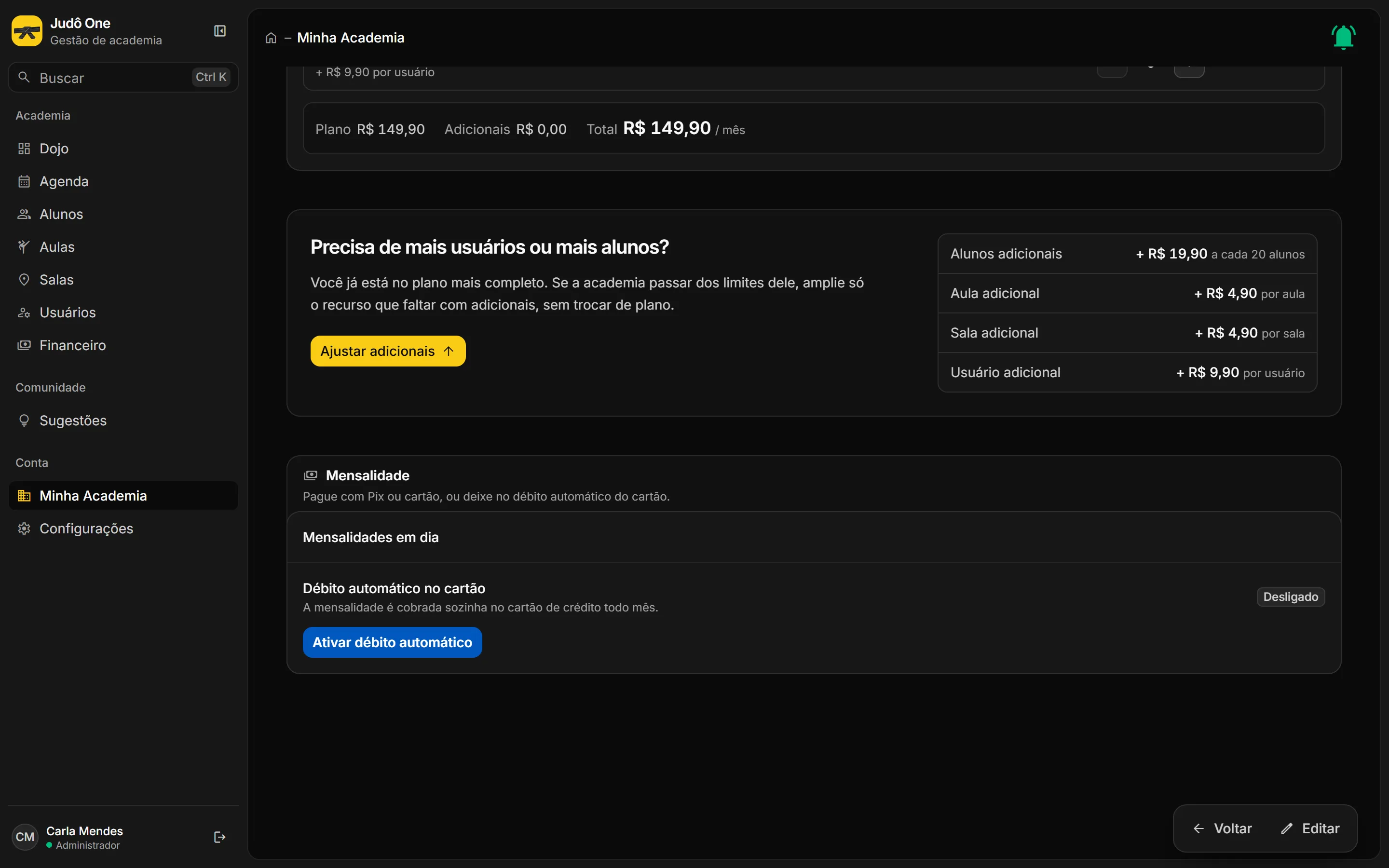Click the Ajustar adicionais button
Image resolution: width=1389 pixels, height=868 pixels.
tap(388, 351)
